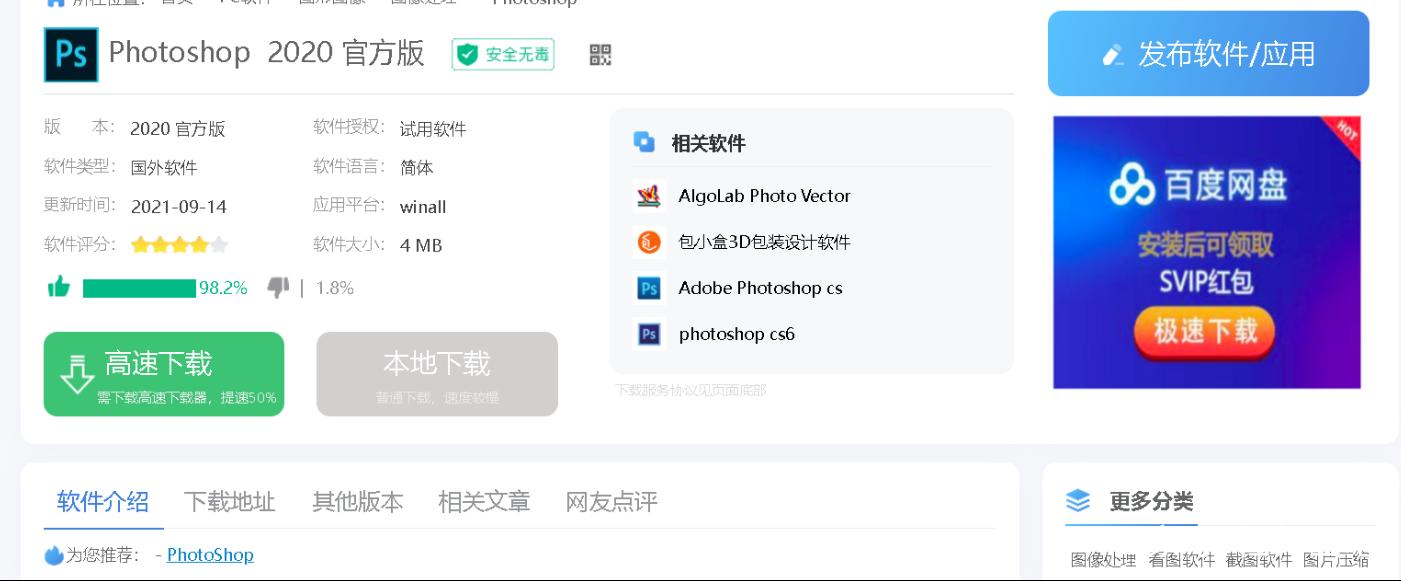Open the 网友点评 tab
Viewport: 1401px width, 581px height.
click(x=611, y=501)
